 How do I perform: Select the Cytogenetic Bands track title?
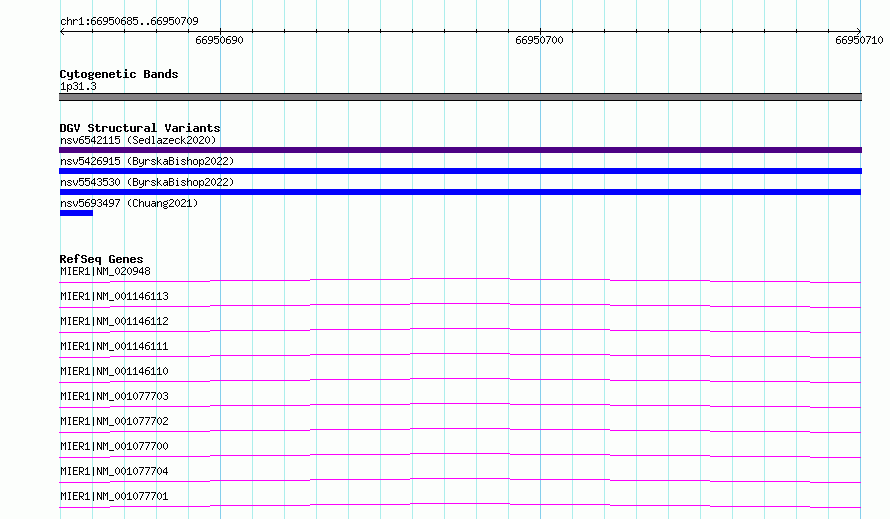pos(119,74)
